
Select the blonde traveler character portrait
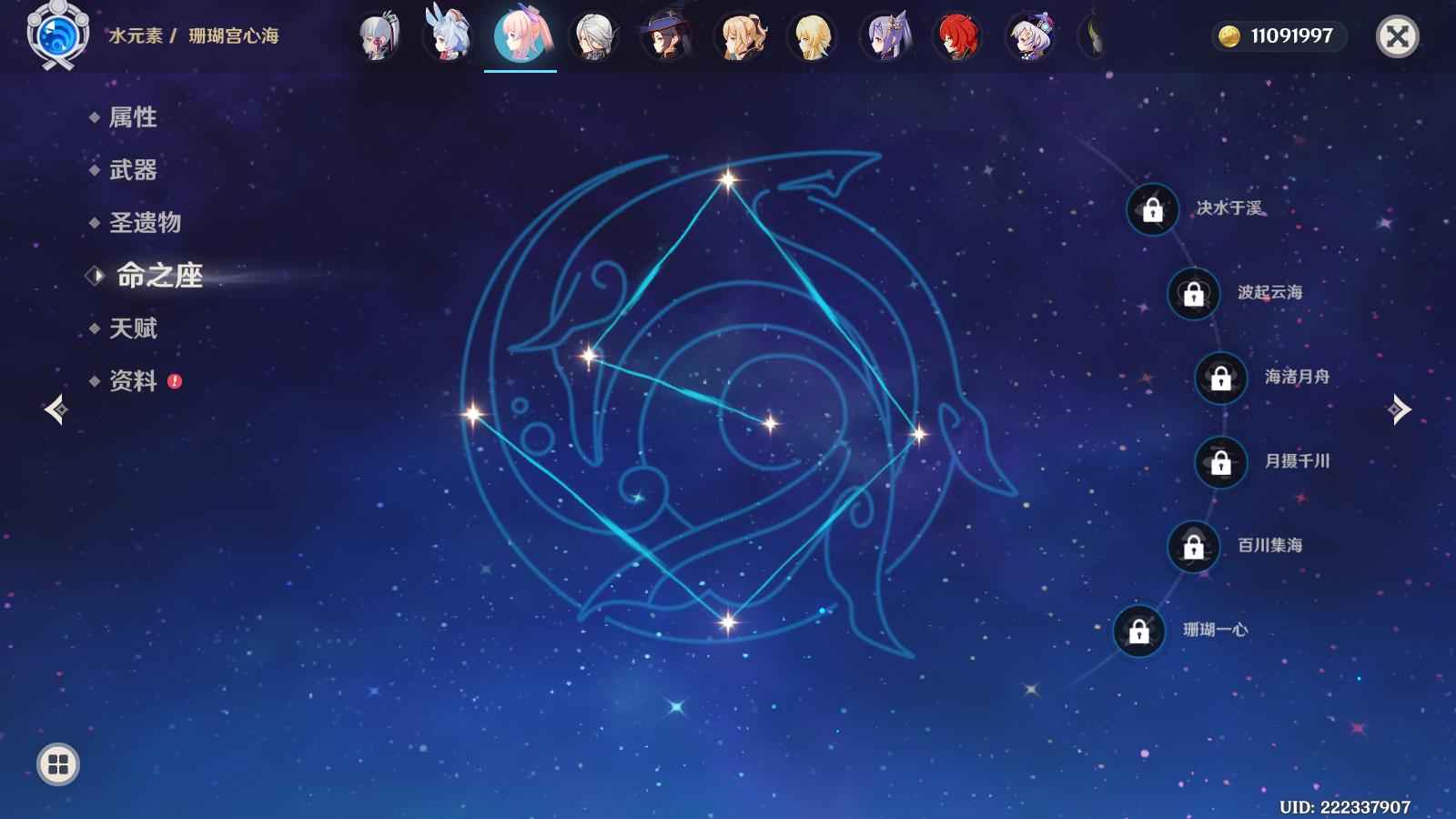[x=812, y=36]
